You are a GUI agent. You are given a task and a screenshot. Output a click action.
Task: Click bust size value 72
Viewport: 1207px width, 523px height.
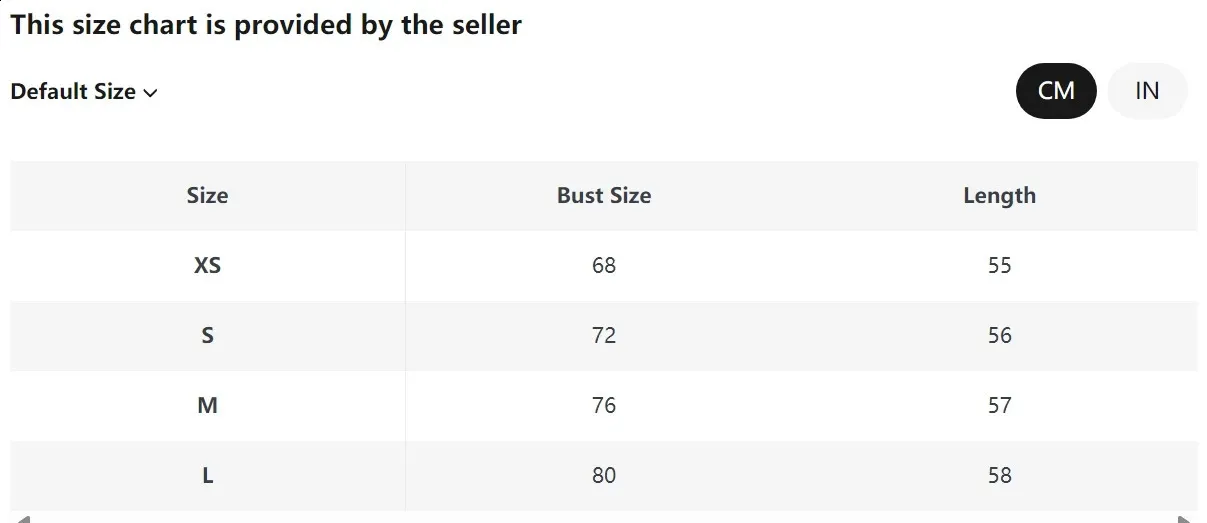pyautogui.click(x=604, y=336)
